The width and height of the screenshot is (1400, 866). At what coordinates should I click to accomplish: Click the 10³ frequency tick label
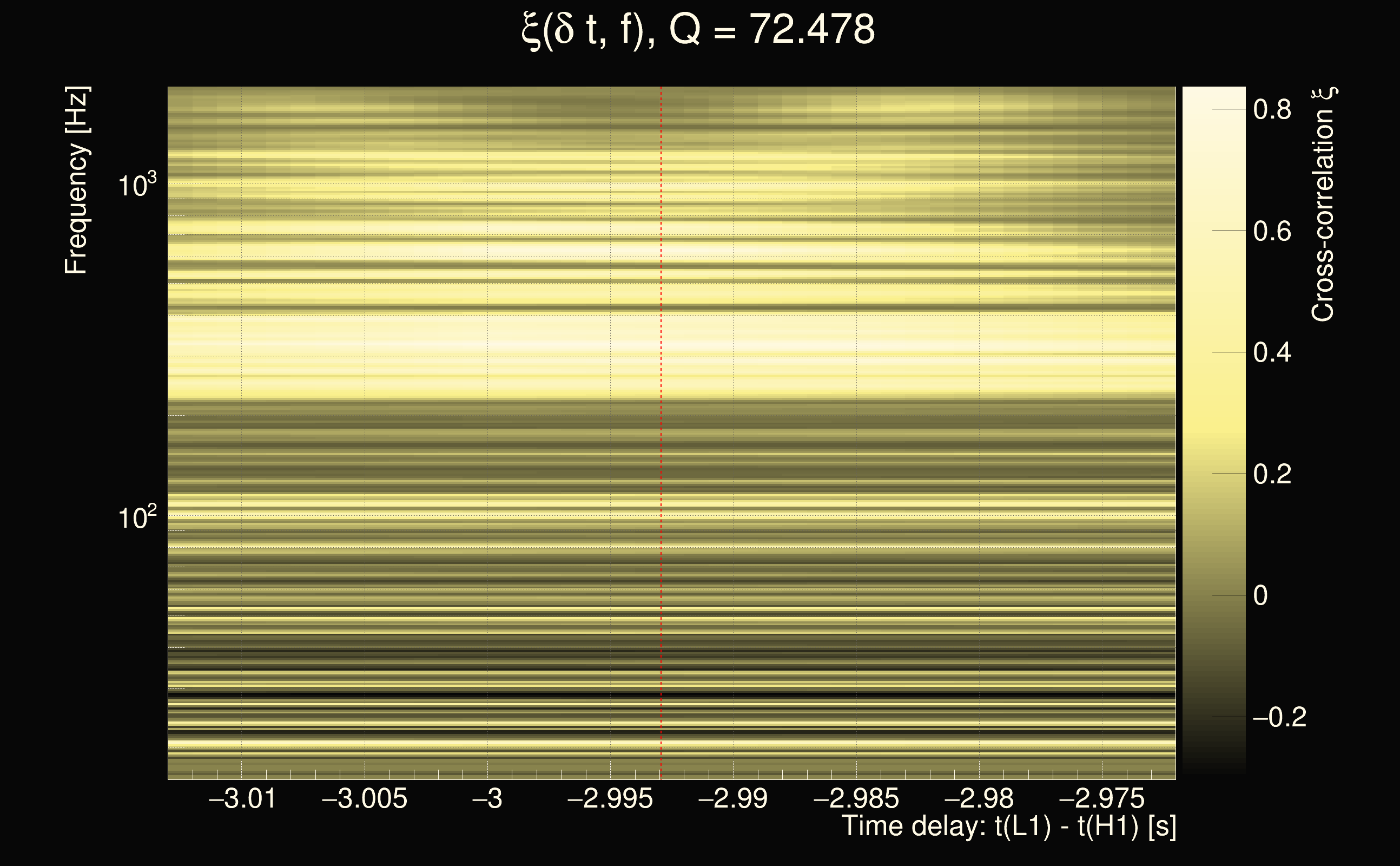click(x=137, y=186)
